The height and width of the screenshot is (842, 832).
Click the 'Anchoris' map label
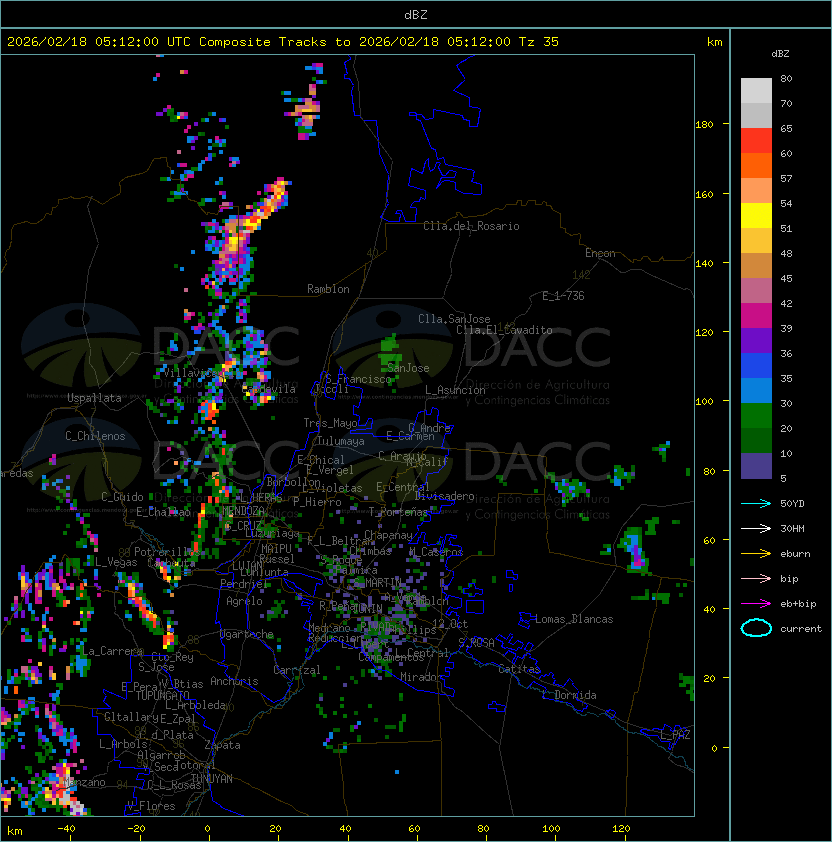(234, 681)
